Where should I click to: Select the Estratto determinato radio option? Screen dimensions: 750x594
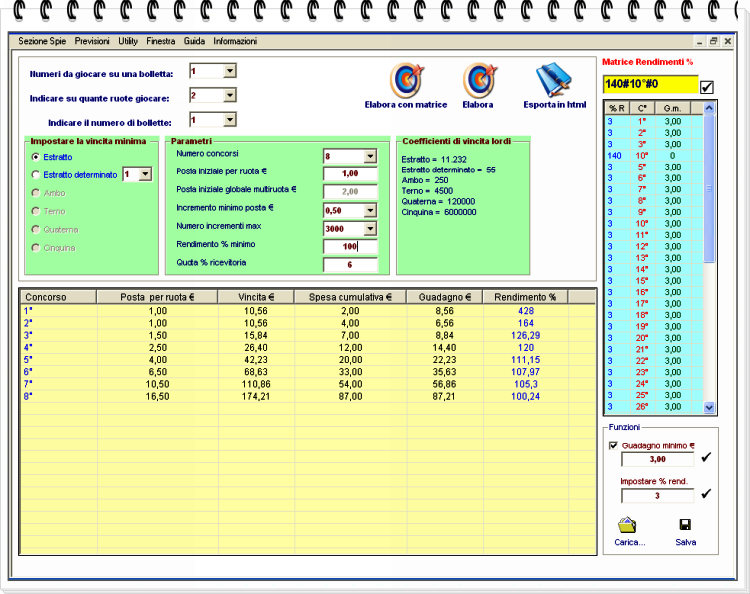point(36,175)
